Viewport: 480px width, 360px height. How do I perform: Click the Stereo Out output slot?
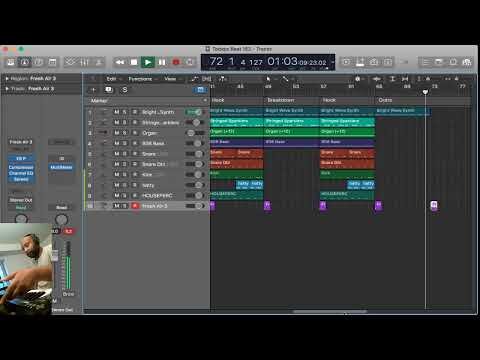click(21, 200)
